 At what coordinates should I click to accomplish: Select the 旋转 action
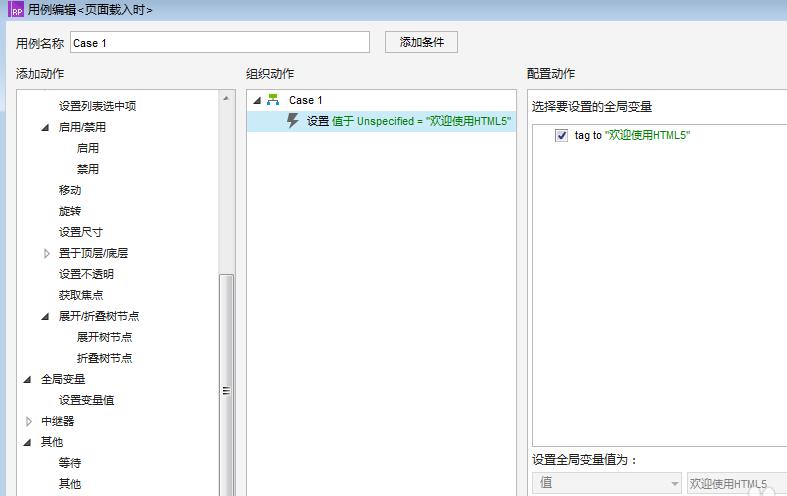[70, 211]
